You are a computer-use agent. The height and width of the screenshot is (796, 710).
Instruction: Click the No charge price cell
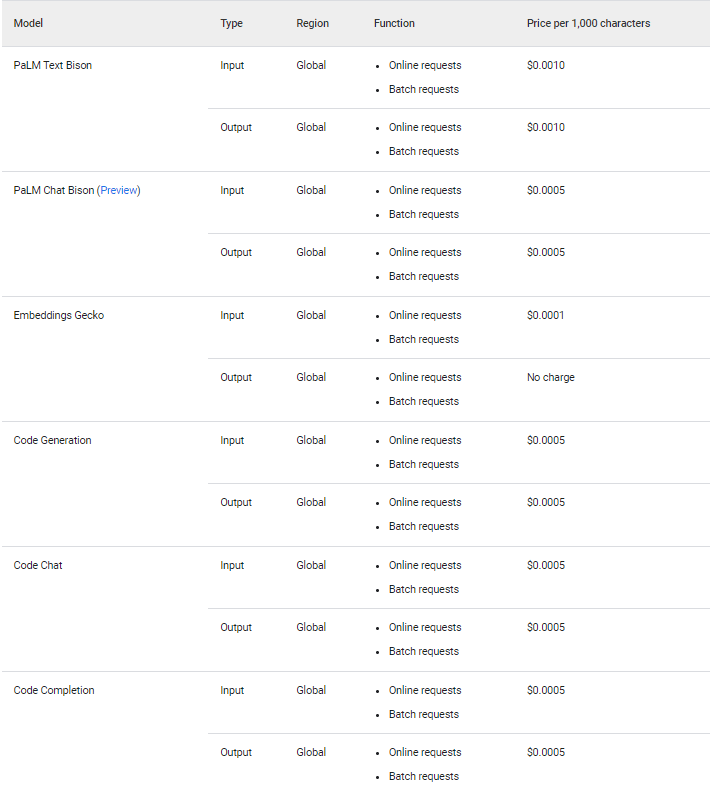[551, 378]
